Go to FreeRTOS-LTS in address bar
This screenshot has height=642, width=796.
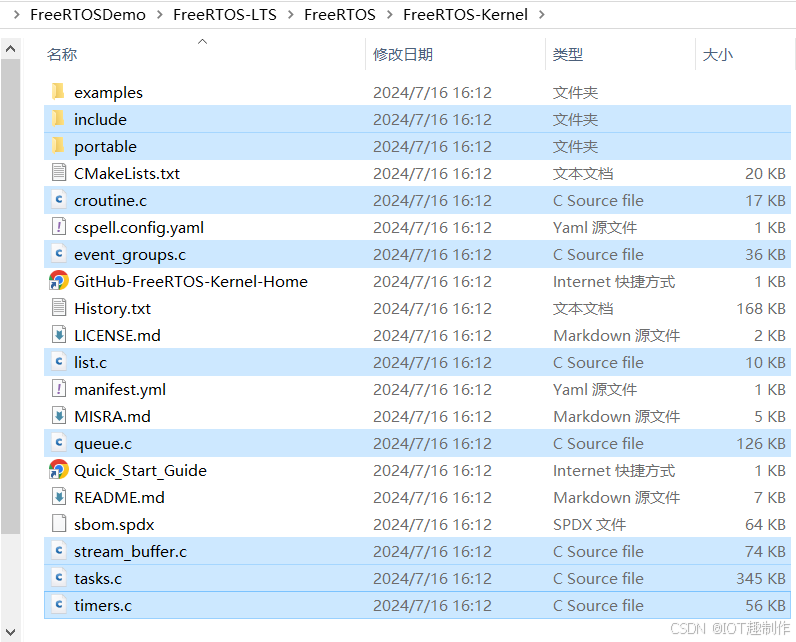tap(225, 15)
